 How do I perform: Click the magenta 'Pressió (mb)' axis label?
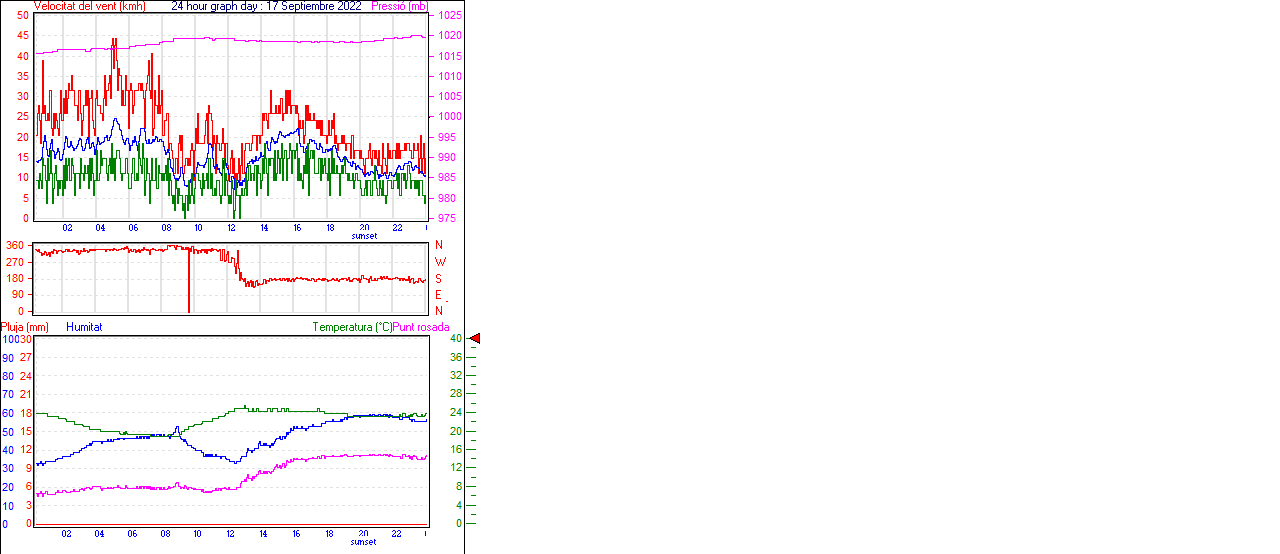(399, 6)
